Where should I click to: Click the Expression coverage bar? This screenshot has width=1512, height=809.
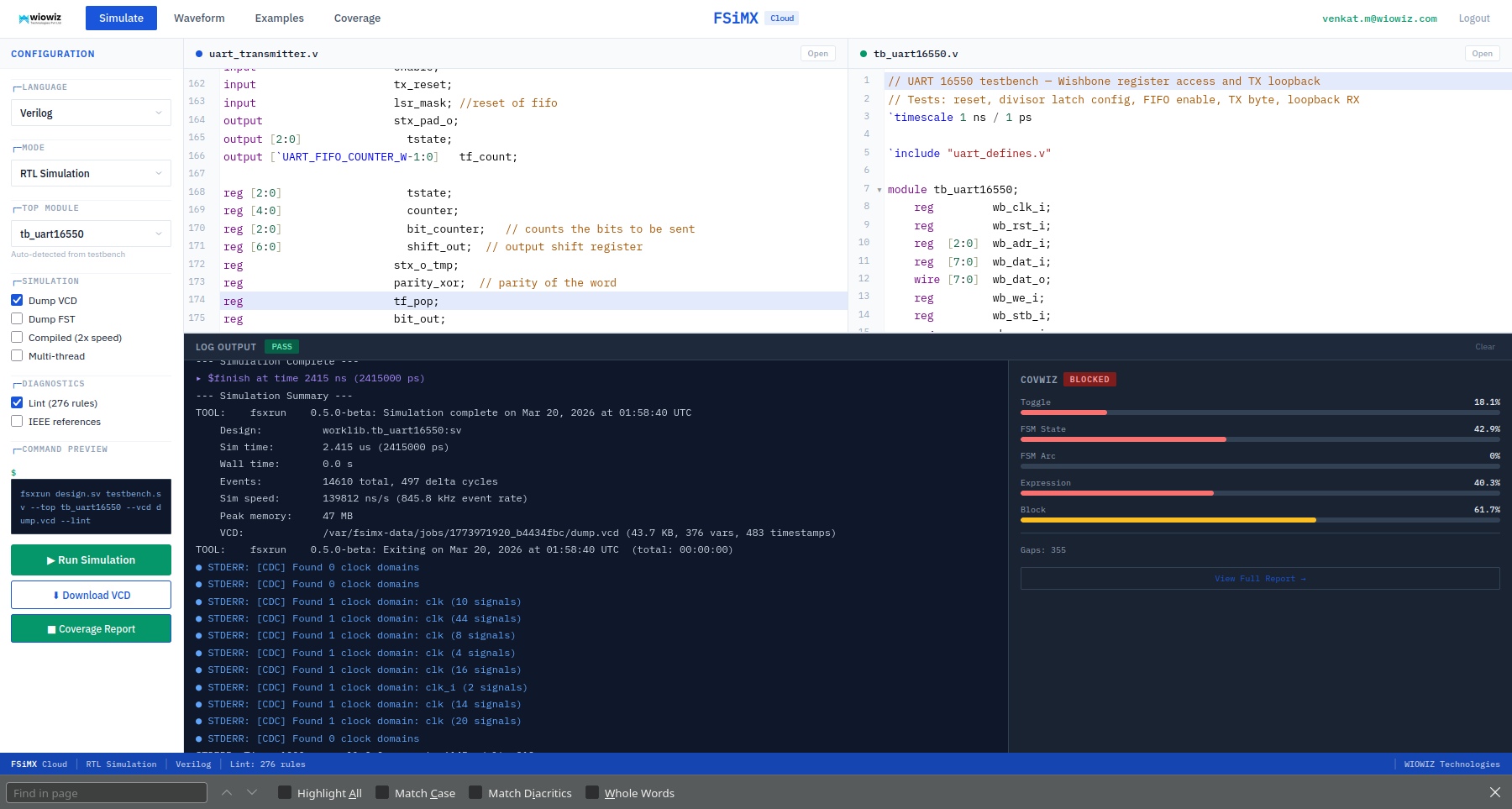point(1260,493)
